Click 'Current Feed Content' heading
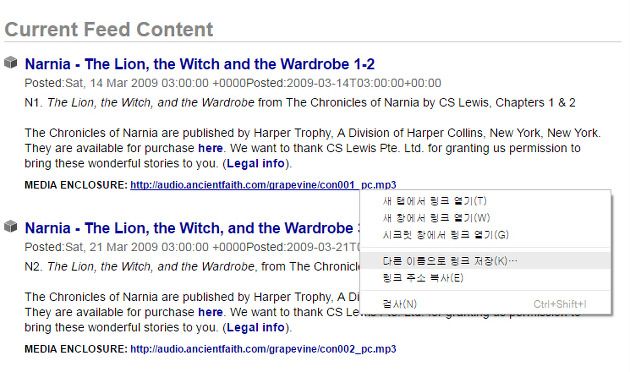The height and width of the screenshot is (372, 630). (109, 30)
